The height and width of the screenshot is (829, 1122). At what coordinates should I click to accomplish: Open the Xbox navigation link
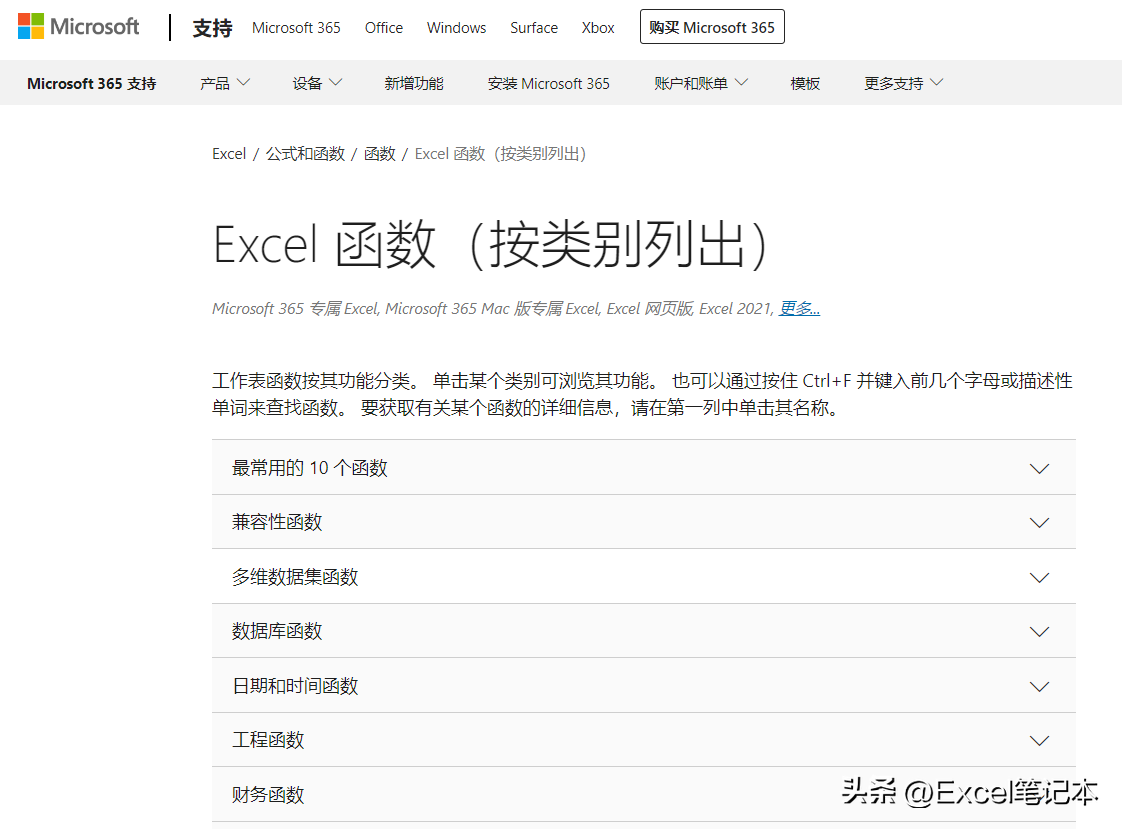point(598,28)
